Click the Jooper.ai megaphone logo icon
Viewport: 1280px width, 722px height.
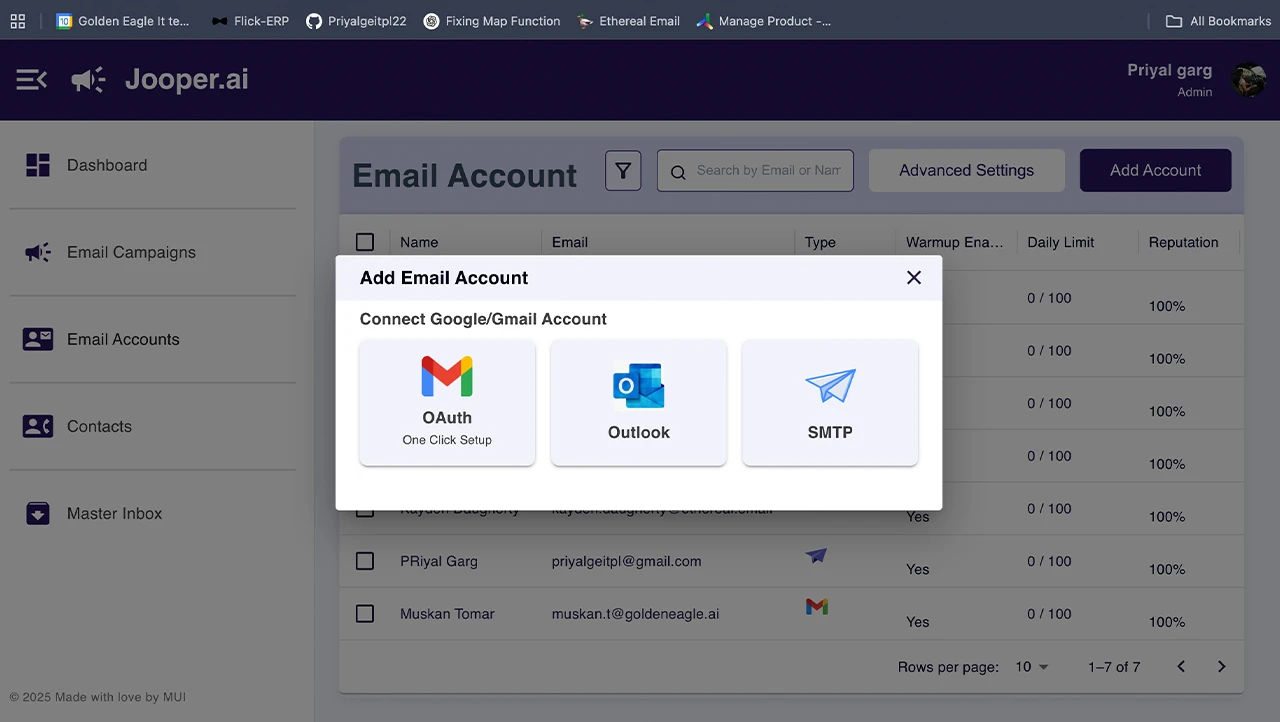(88, 80)
